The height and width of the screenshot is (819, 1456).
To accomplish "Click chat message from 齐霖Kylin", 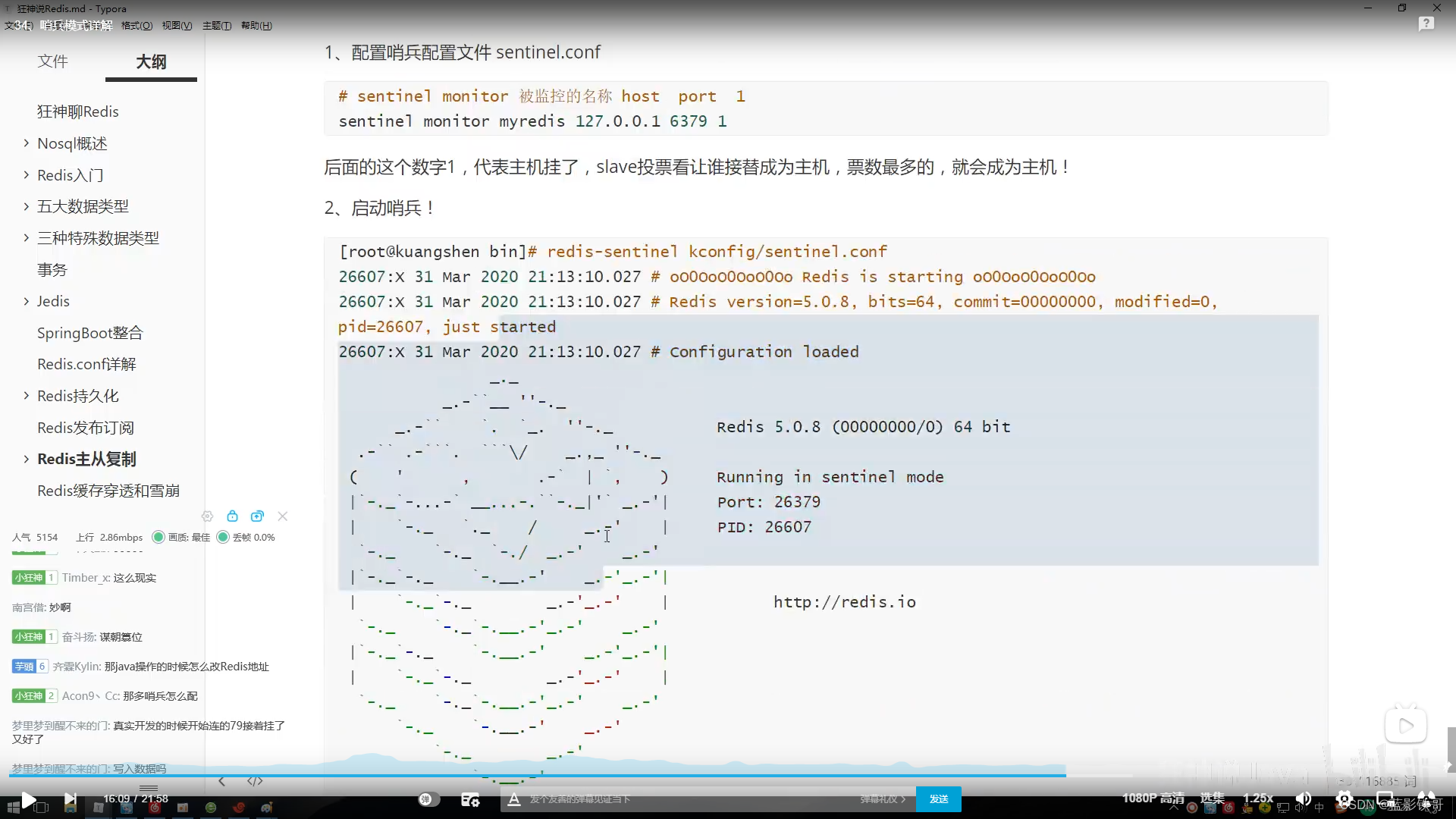I will coord(140,667).
